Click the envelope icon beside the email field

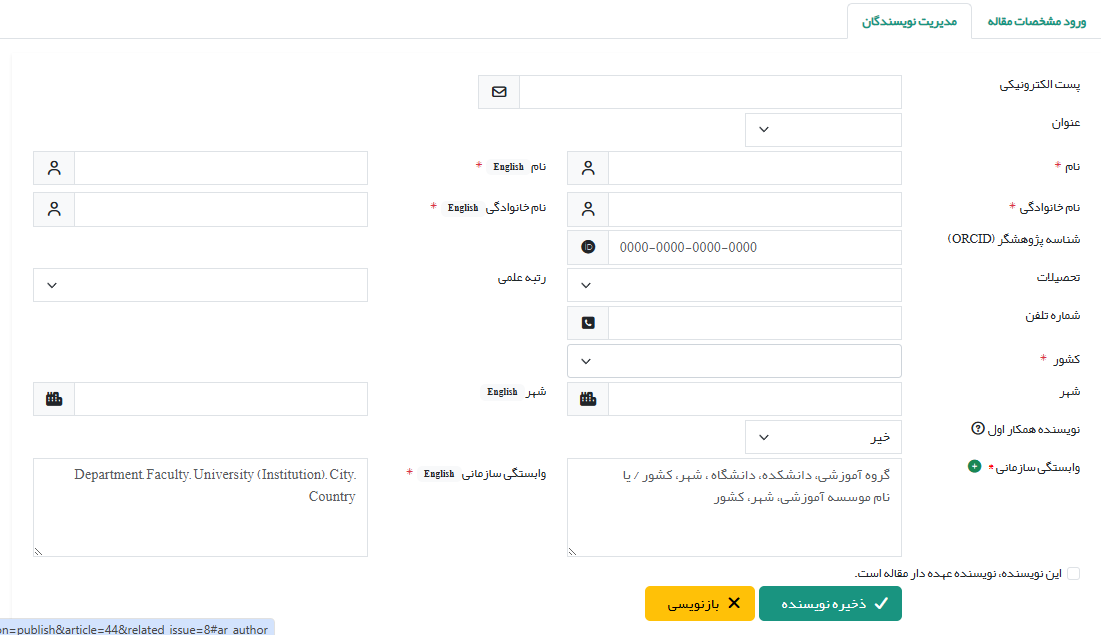[x=499, y=92]
